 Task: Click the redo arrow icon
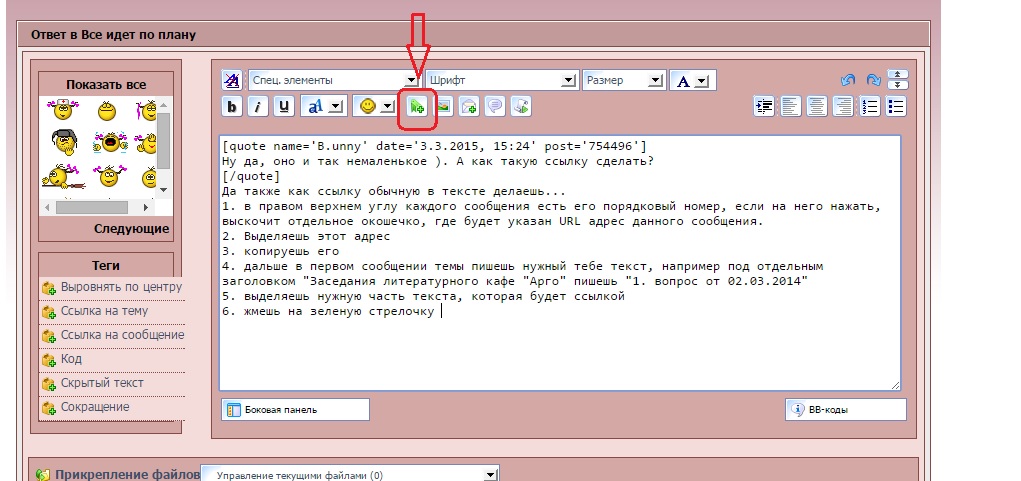tap(873, 81)
